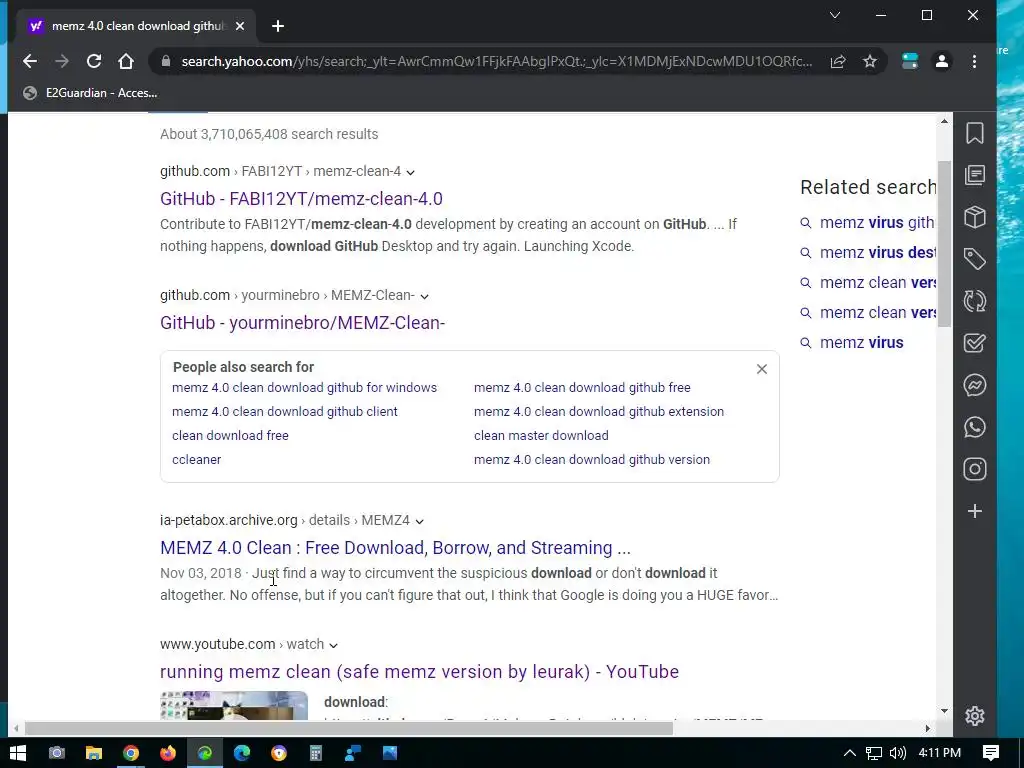Click the clean download free suggestion
1024x768 pixels.
pos(230,436)
